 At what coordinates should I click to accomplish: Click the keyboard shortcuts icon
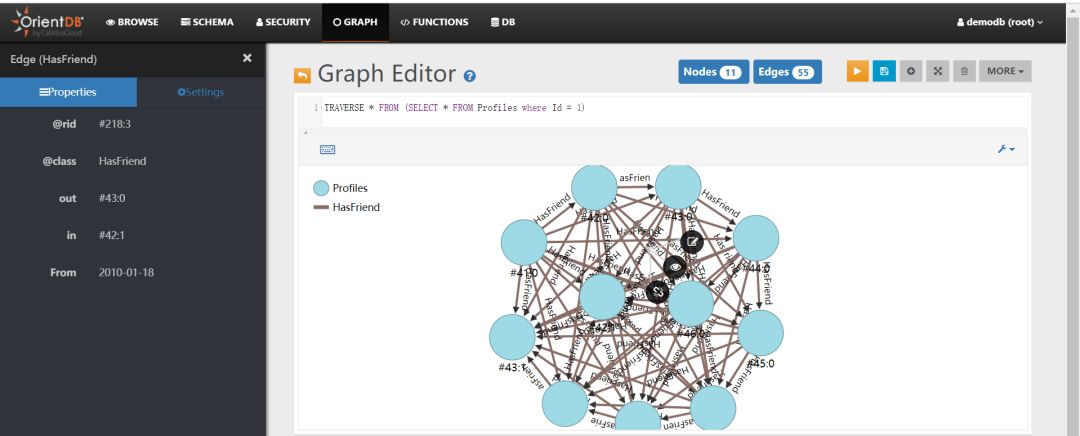(327, 149)
